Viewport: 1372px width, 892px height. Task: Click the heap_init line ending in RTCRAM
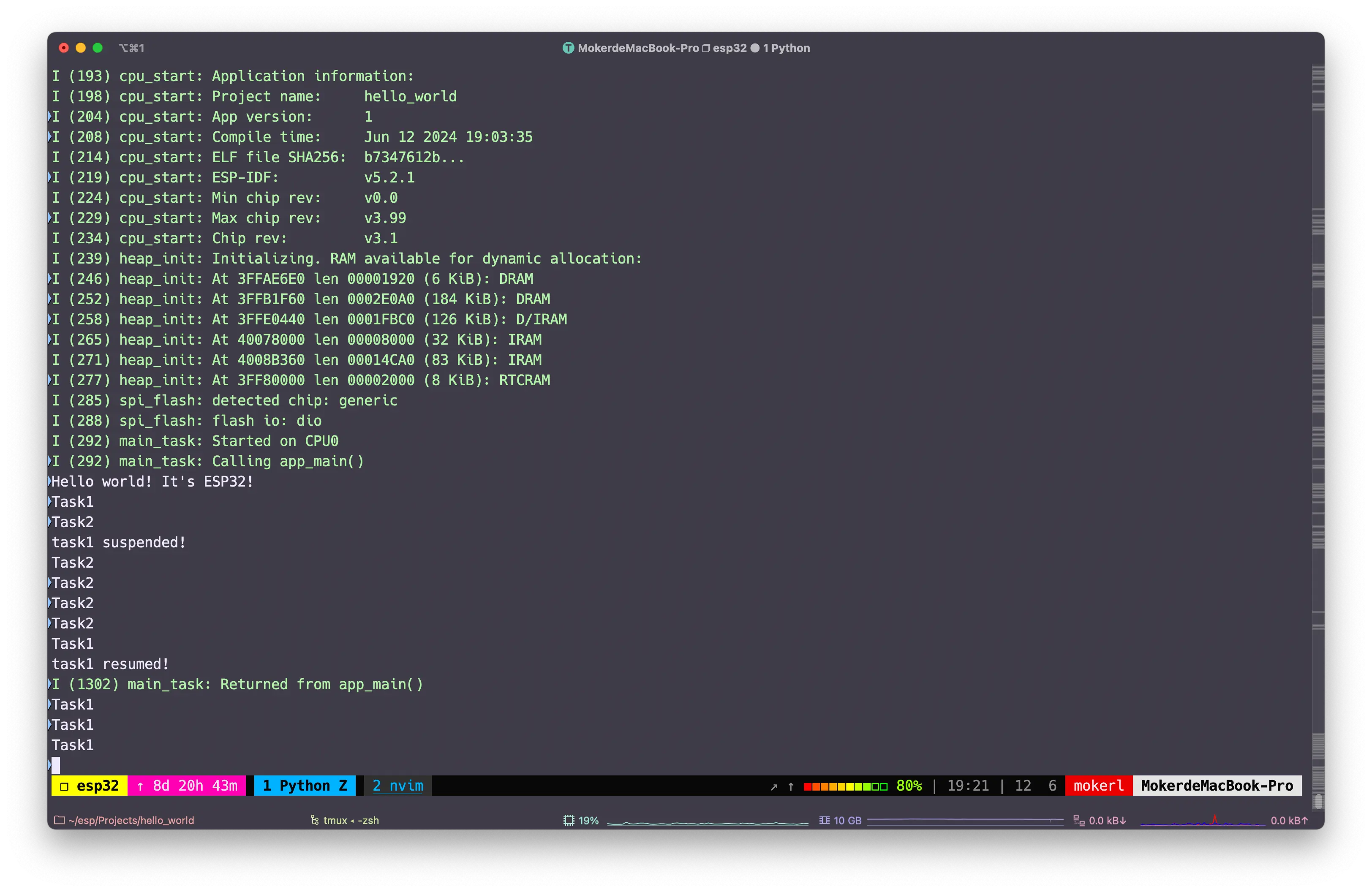[301, 380]
